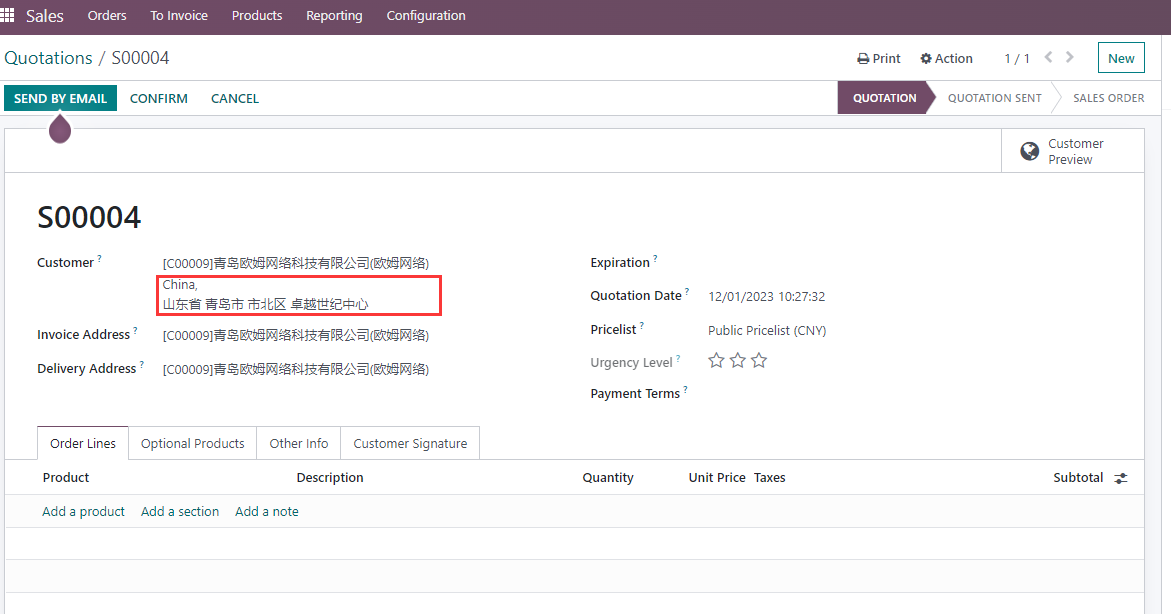The height and width of the screenshot is (614, 1171).
Task: Open Customer Preview globe button
Action: tap(1072, 151)
